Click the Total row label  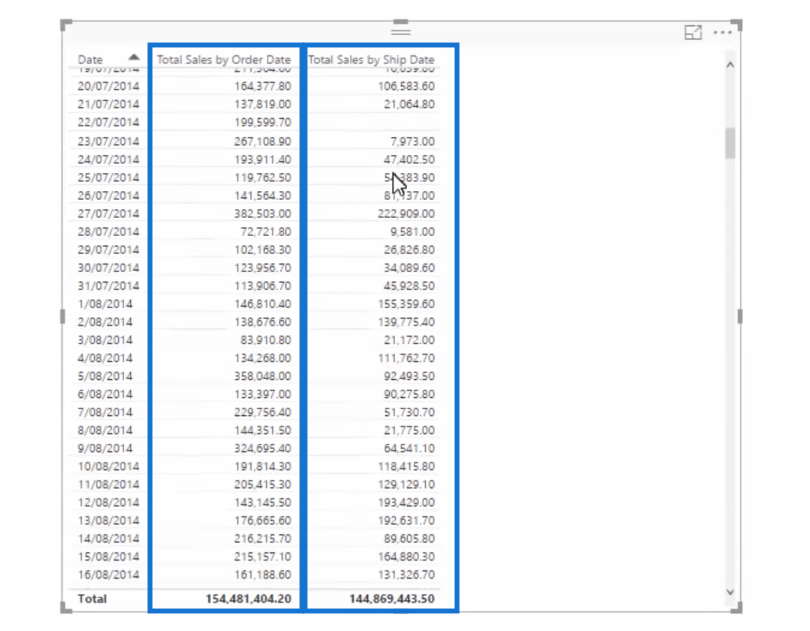click(x=92, y=598)
